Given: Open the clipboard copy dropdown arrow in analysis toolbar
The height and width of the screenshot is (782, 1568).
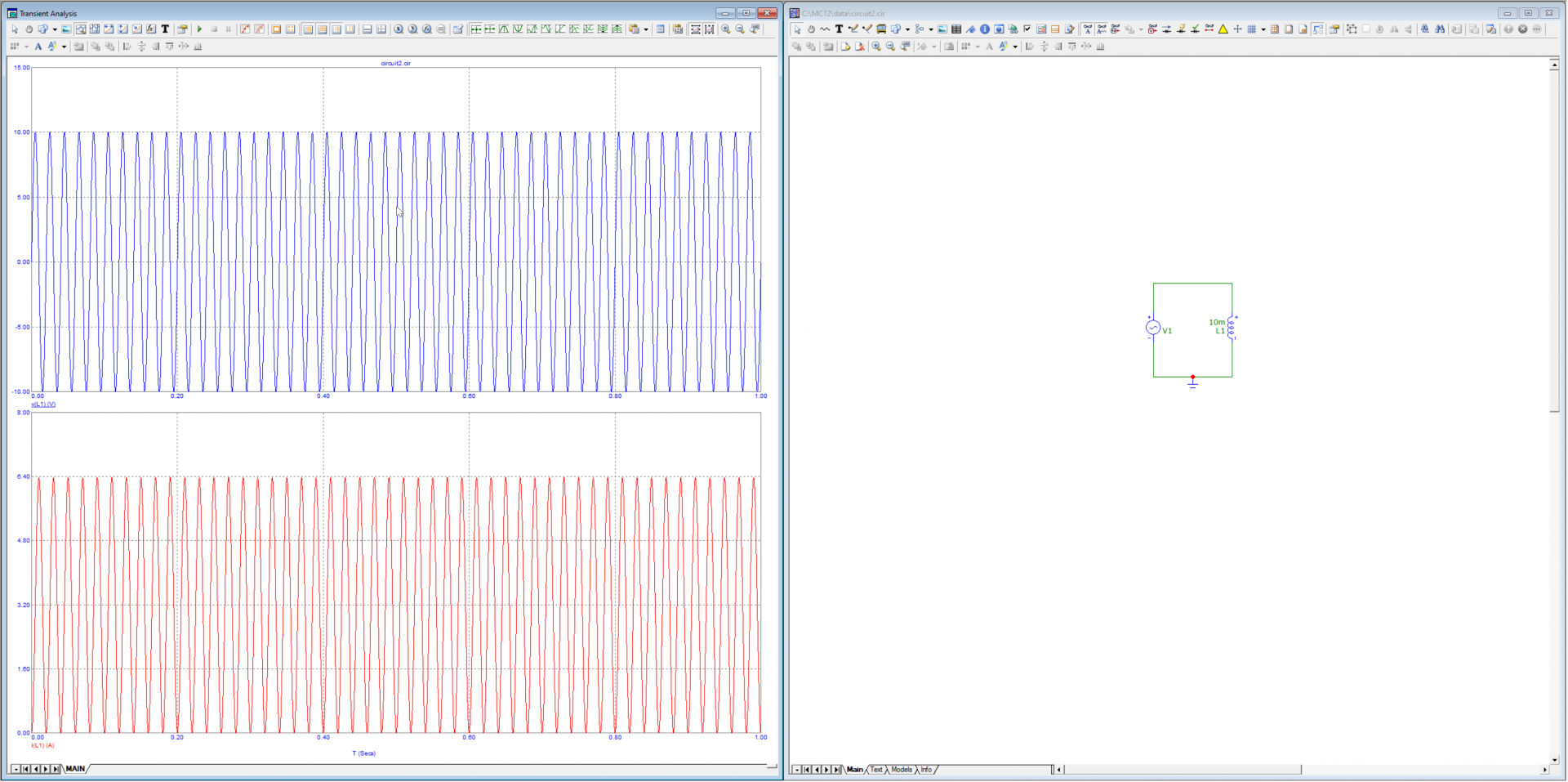Looking at the screenshot, I should pyautogui.click(x=646, y=29).
